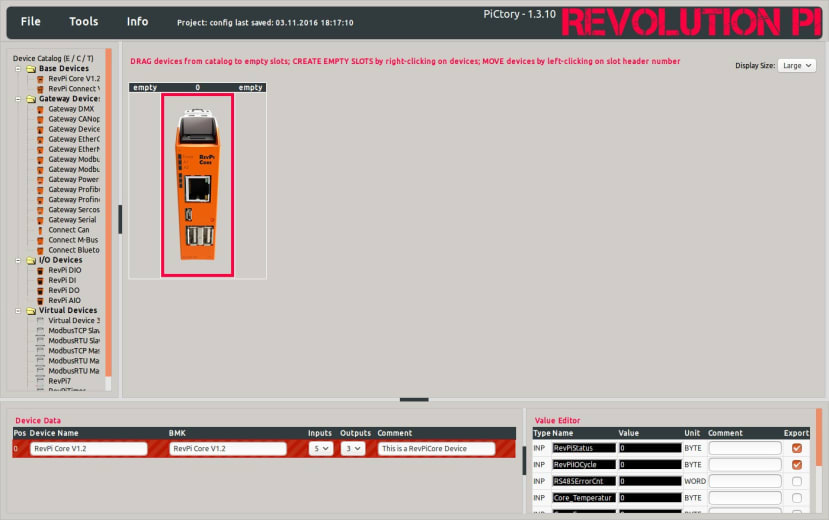
Task: Edit the Device Data comment field
Action: coord(437,449)
